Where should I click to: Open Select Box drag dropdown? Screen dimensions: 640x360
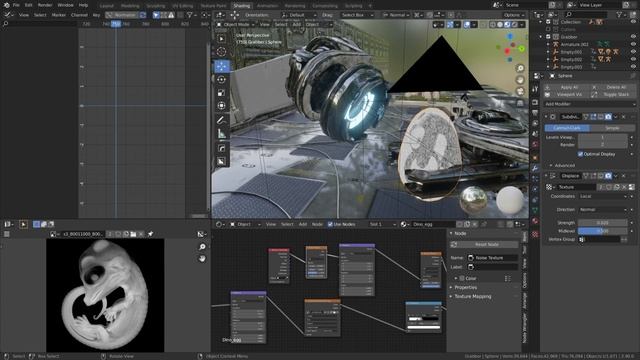pyautogui.click(x=357, y=15)
